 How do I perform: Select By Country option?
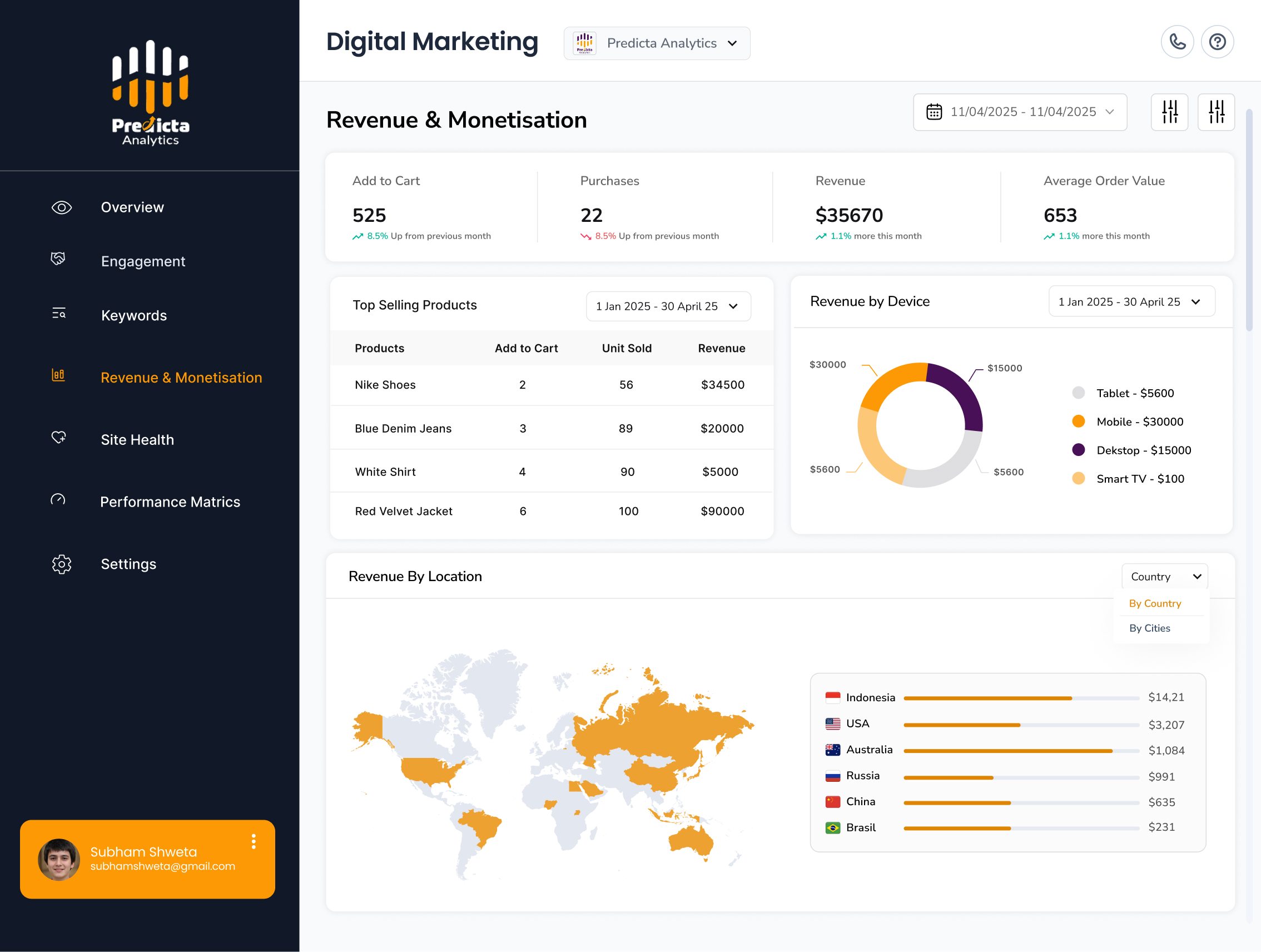pyautogui.click(x=1155, y=604)
